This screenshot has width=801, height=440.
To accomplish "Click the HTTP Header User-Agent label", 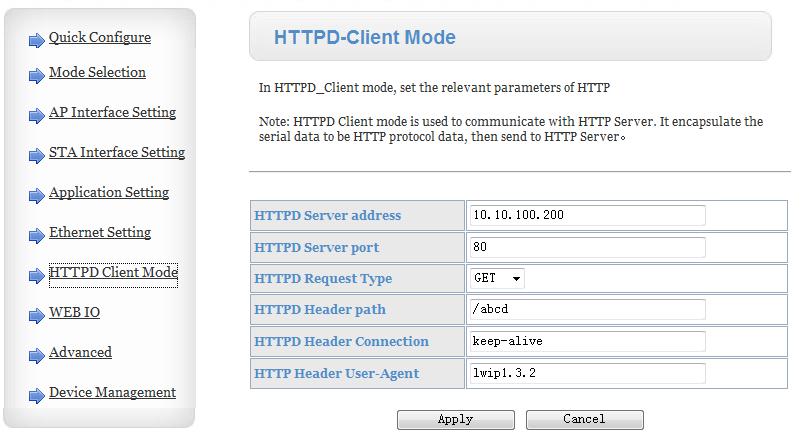I will coord(337,374).
